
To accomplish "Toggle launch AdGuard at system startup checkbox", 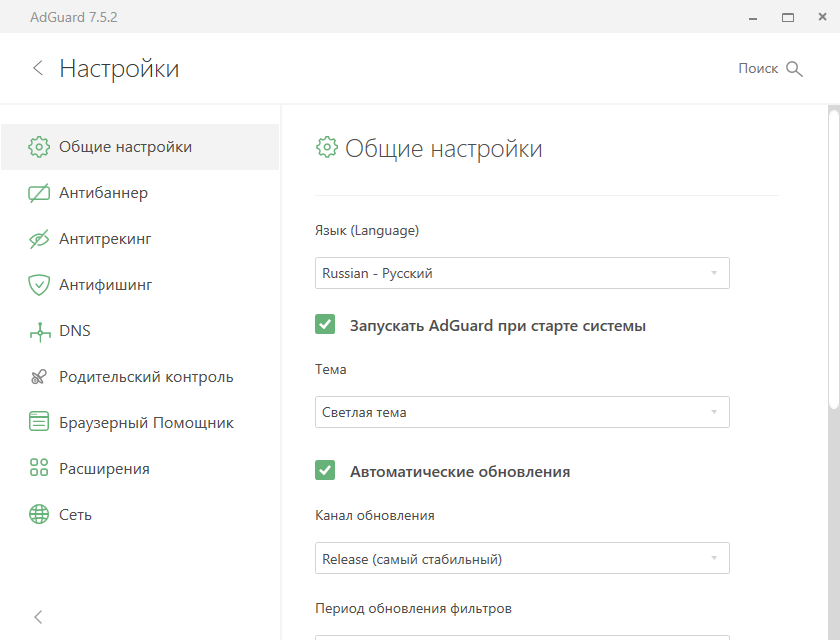I will coord(325,325).
